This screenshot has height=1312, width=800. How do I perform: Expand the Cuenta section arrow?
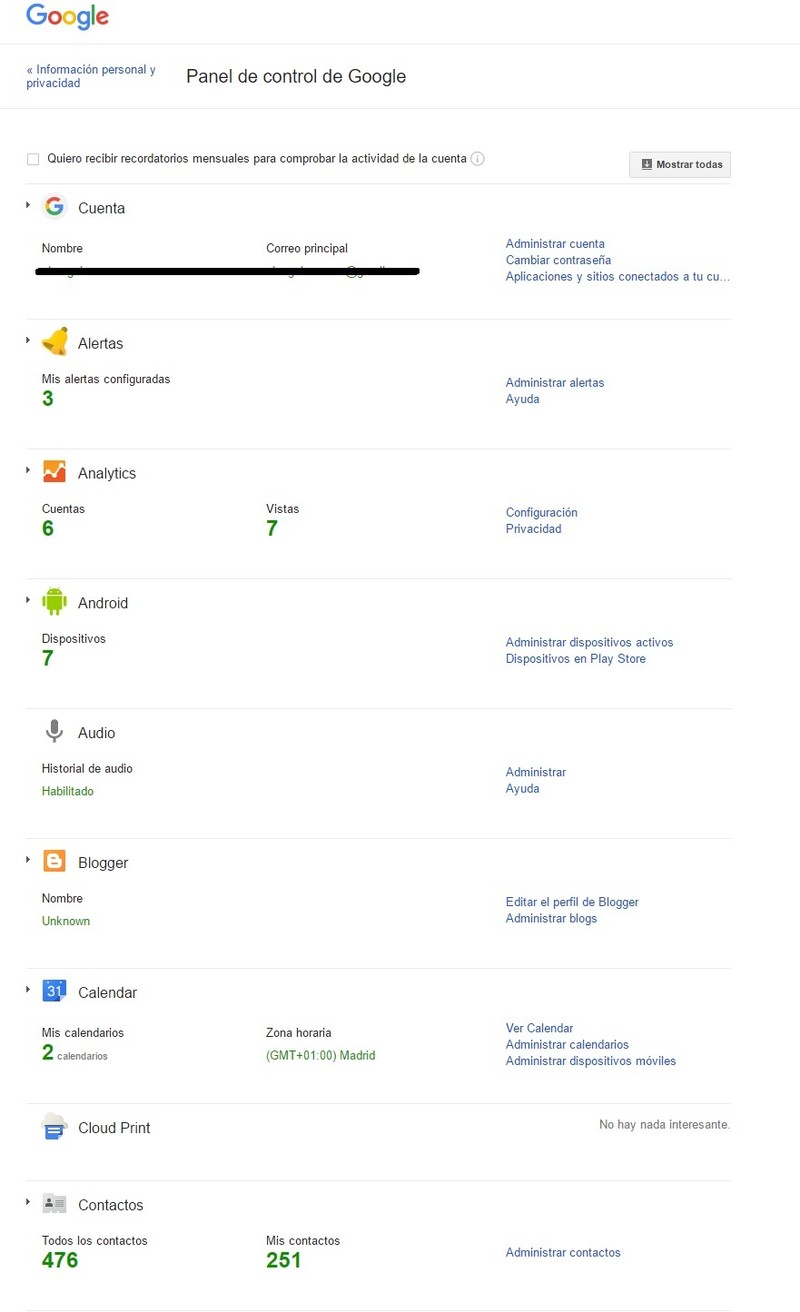[x=28, y=205]
